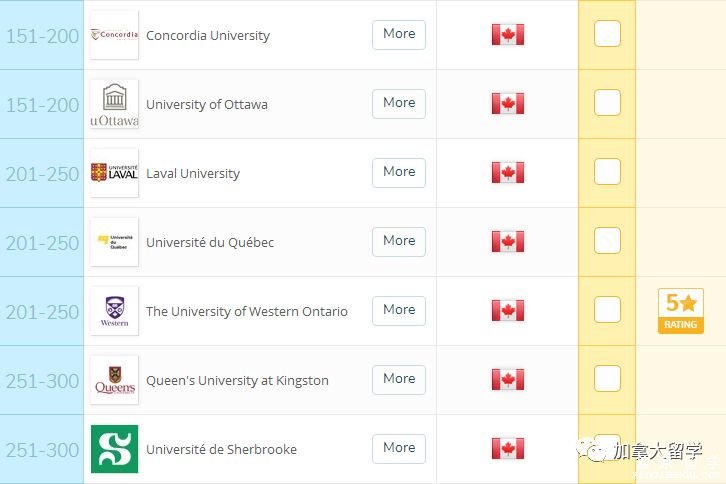
Task: Enable the checkbox for Université du Québec
Action: (607, 241)
